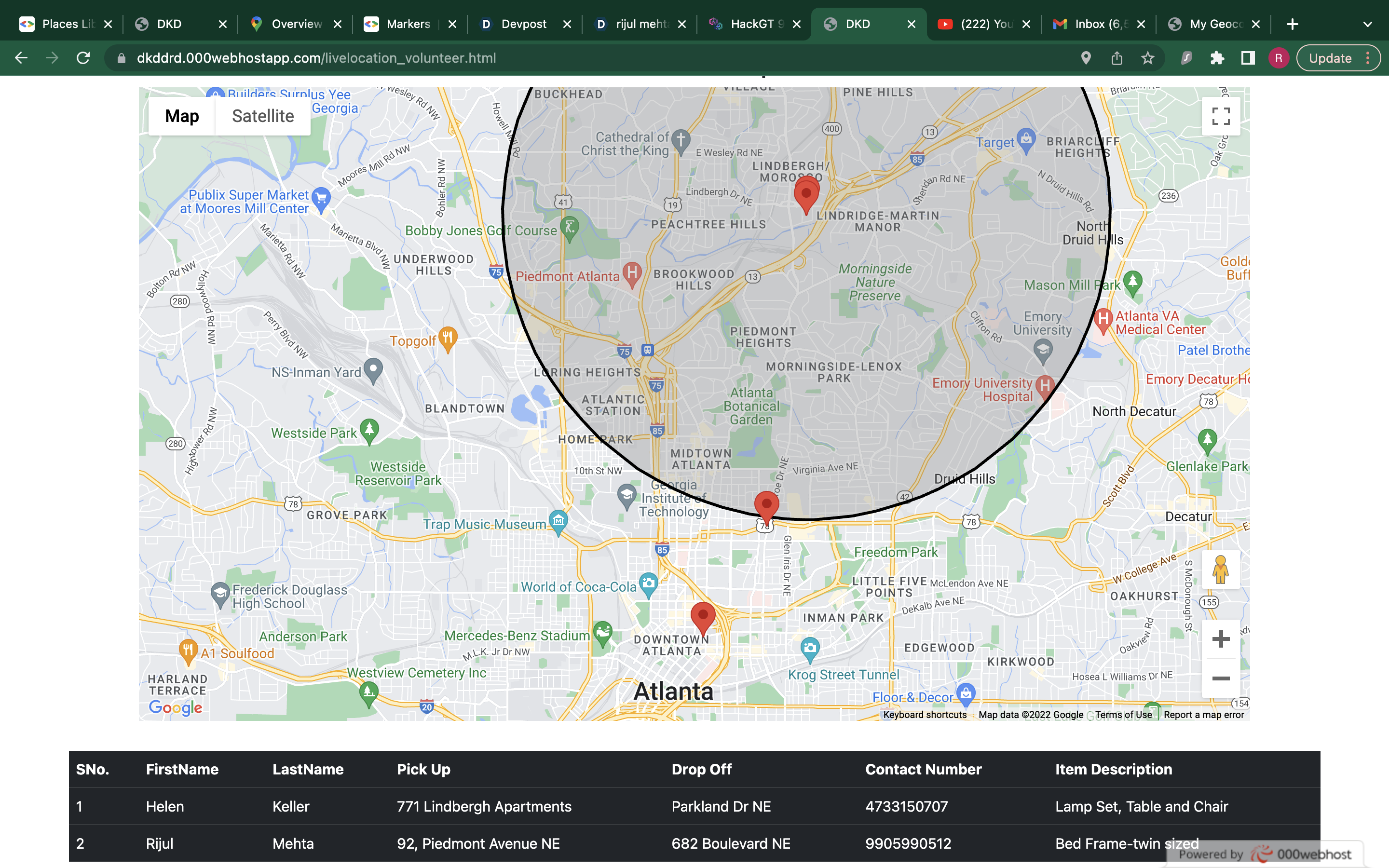Toggle the browser side panel
The width and height of the screenshot is (1389, 868).
(1247, 58)
